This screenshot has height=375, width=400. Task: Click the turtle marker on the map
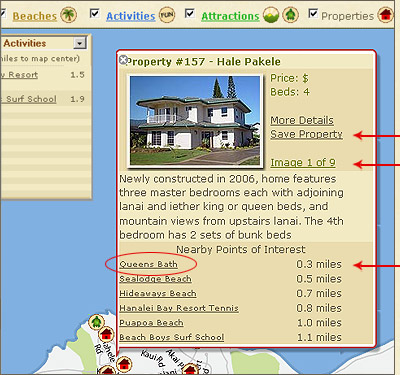96,322
